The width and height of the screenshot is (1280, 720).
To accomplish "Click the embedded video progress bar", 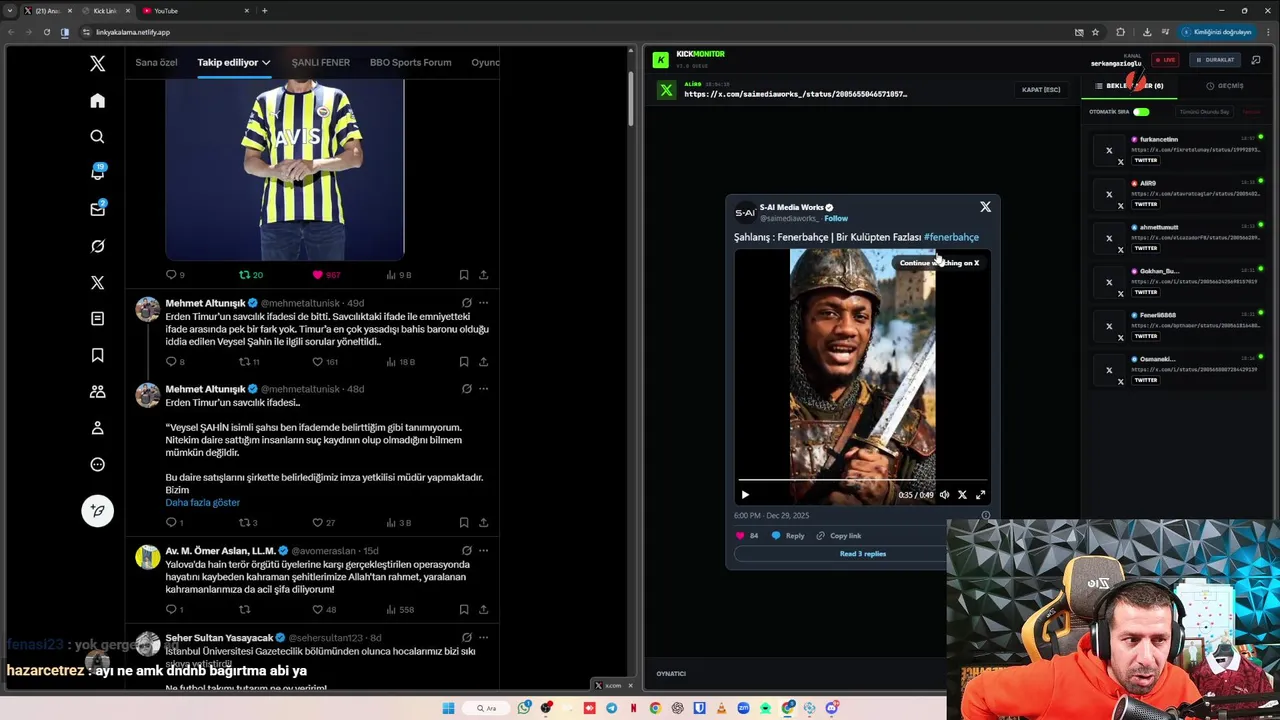I will click(x=862, y=481).
